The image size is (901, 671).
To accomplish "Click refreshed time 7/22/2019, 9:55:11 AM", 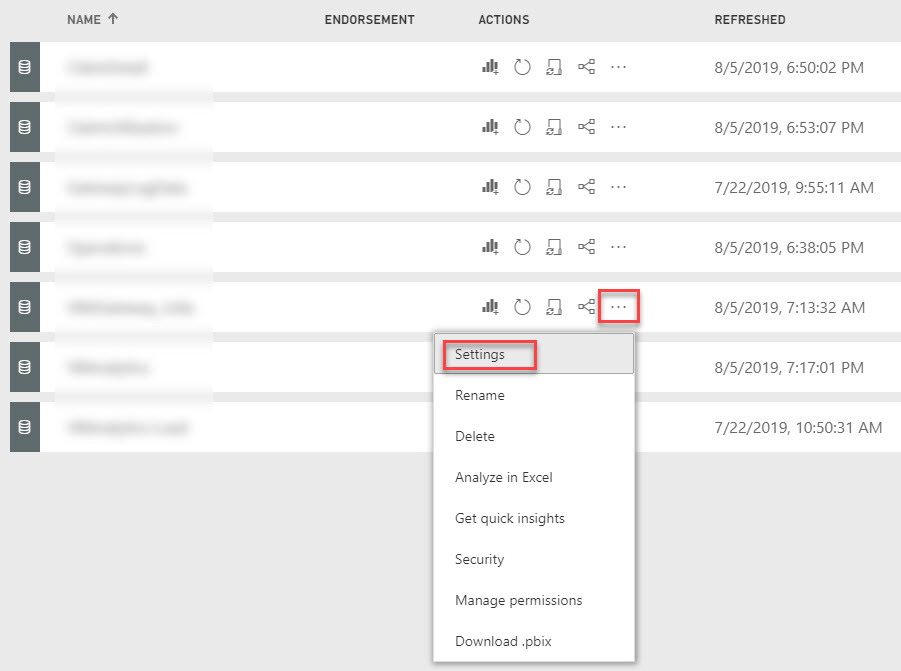I will click(794, 188).
